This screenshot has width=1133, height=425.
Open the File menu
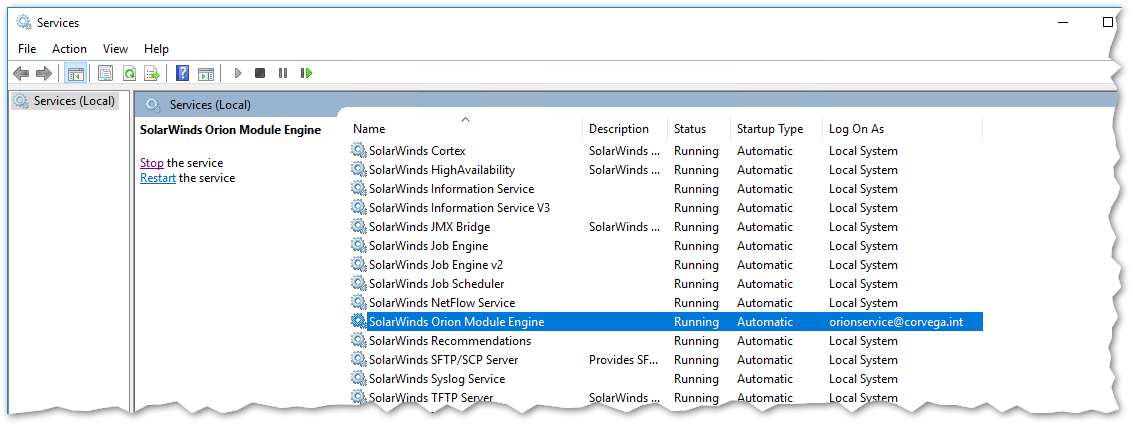click(x=27, y=48)
